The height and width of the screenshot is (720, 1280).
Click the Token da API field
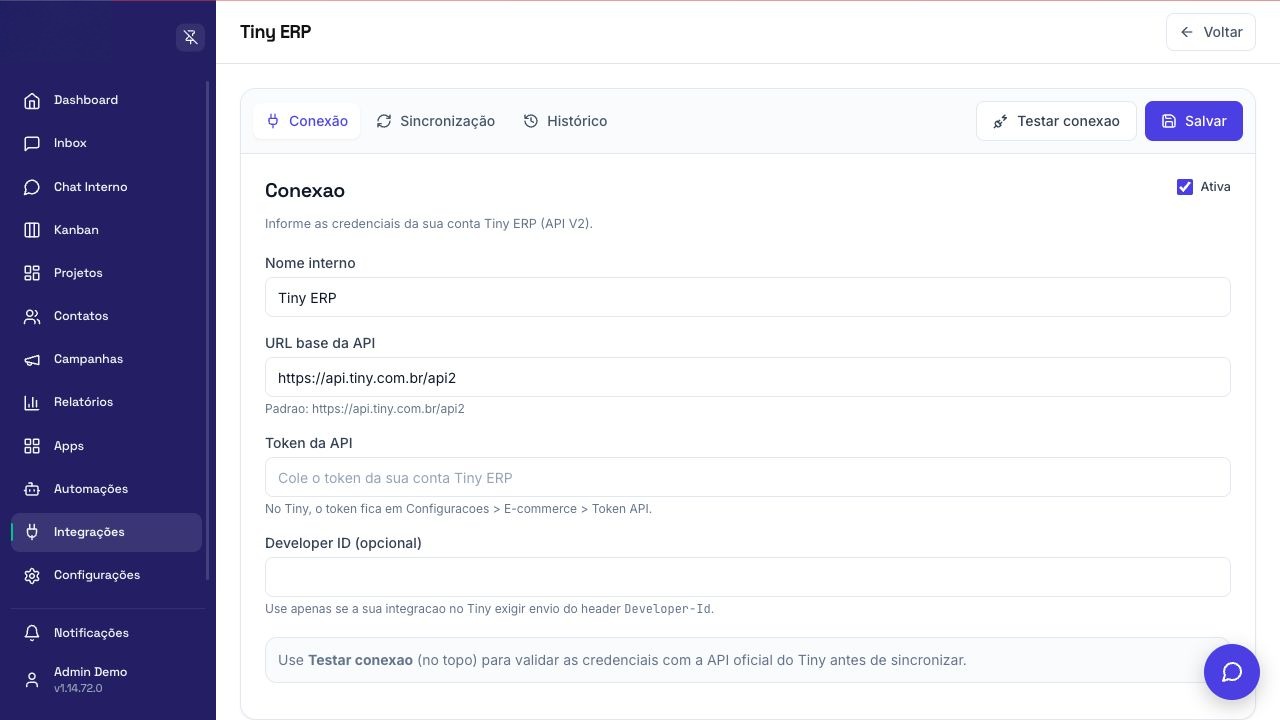[747, 477]
